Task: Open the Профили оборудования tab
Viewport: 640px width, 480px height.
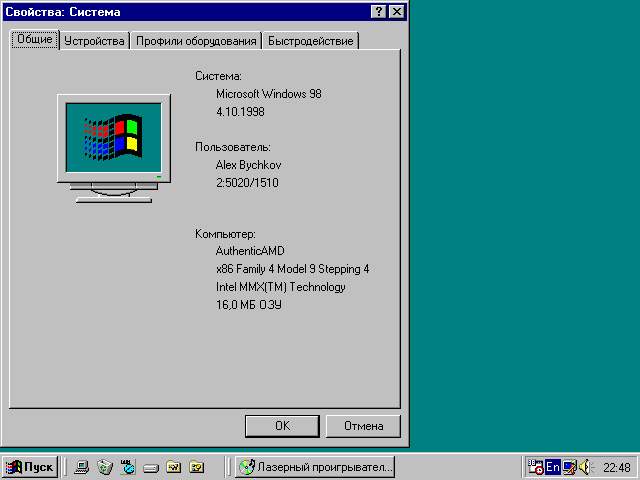Action: (x=196, y=41)
